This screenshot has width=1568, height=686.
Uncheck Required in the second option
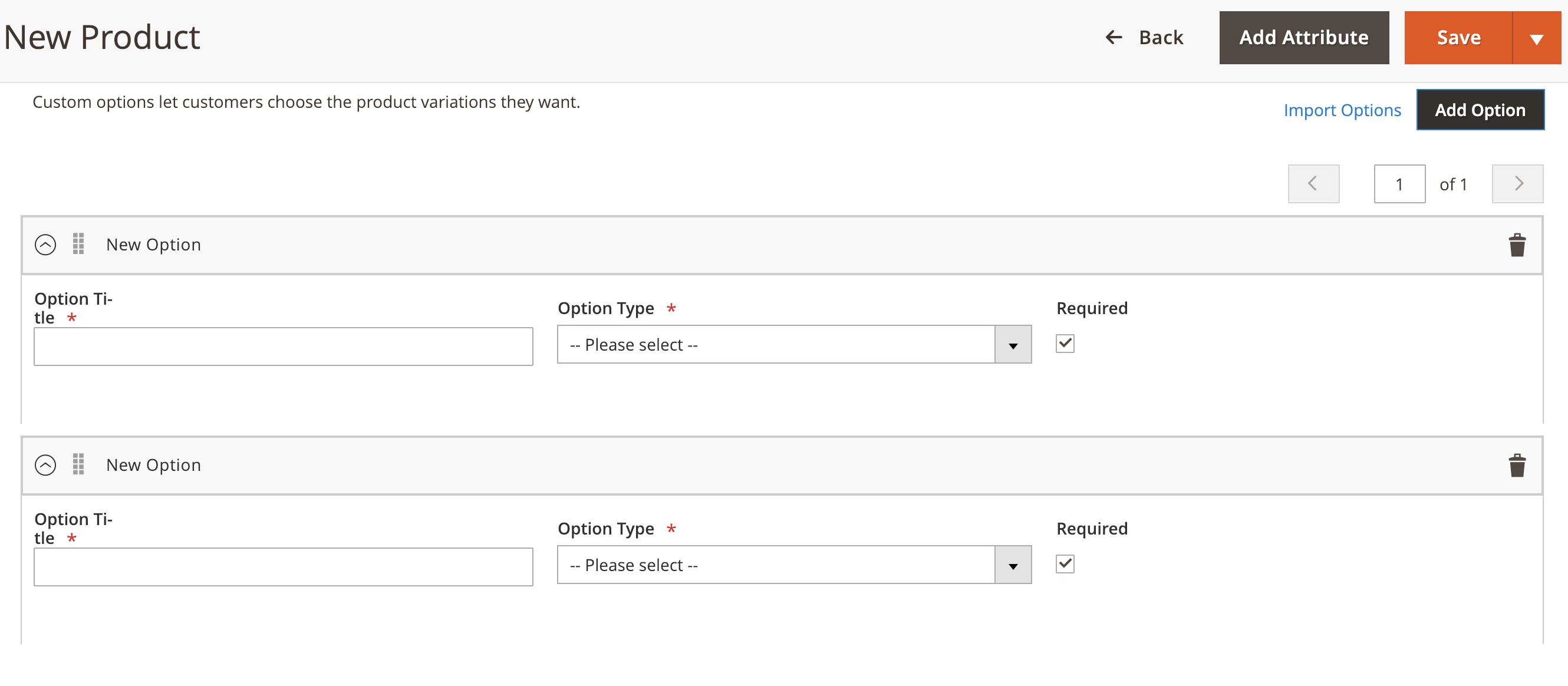[1065, 564]
